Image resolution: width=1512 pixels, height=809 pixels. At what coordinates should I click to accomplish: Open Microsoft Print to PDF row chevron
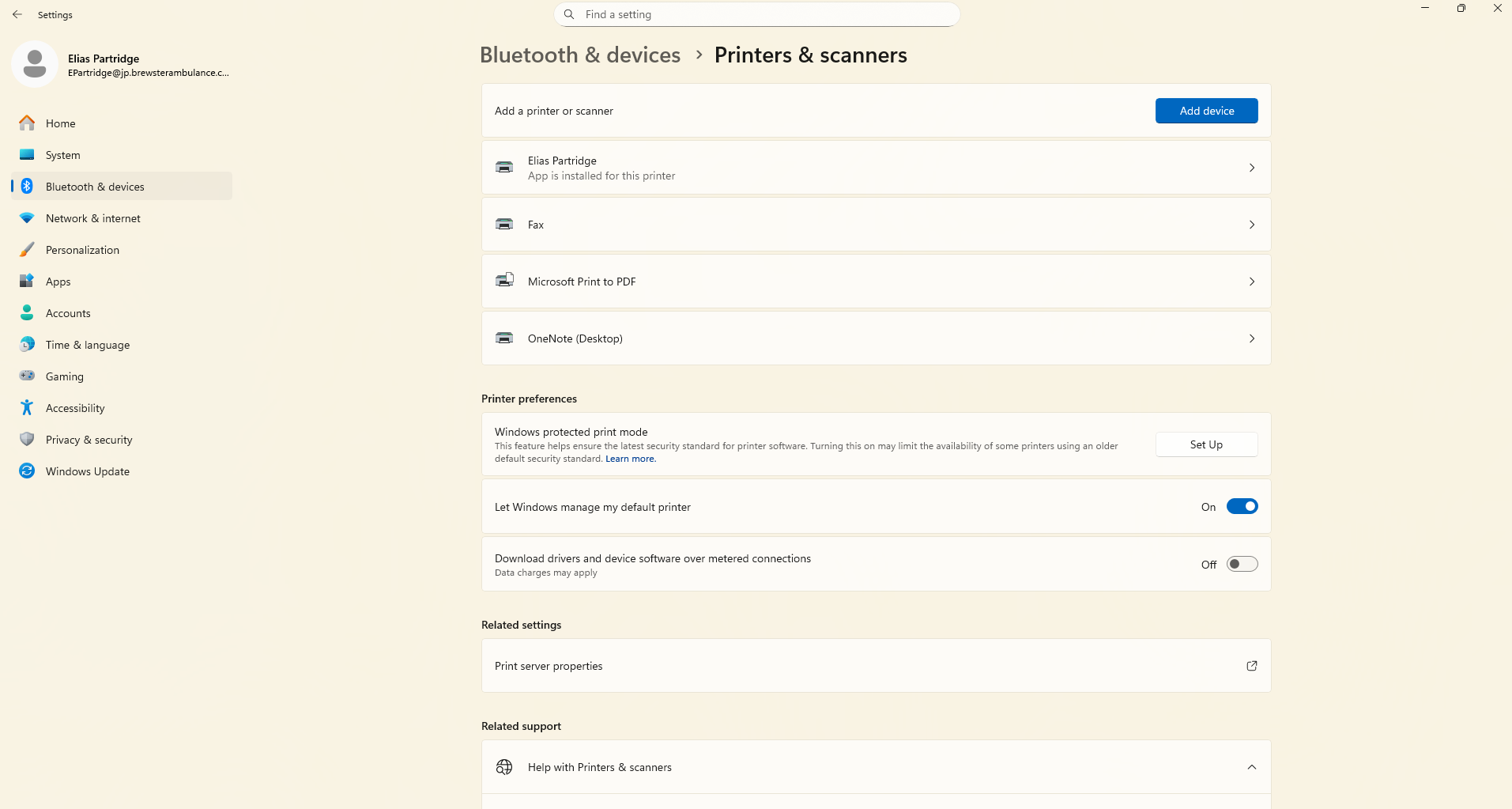tap(1252, 282)
